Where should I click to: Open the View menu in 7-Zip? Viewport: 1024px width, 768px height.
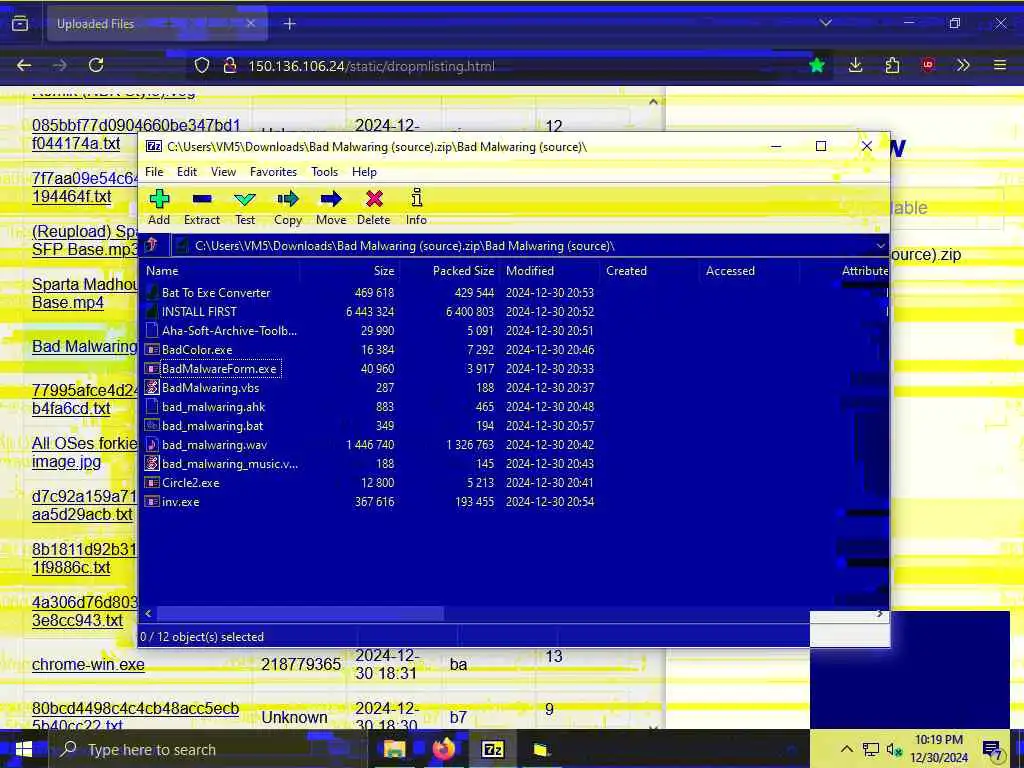[223, 172]
